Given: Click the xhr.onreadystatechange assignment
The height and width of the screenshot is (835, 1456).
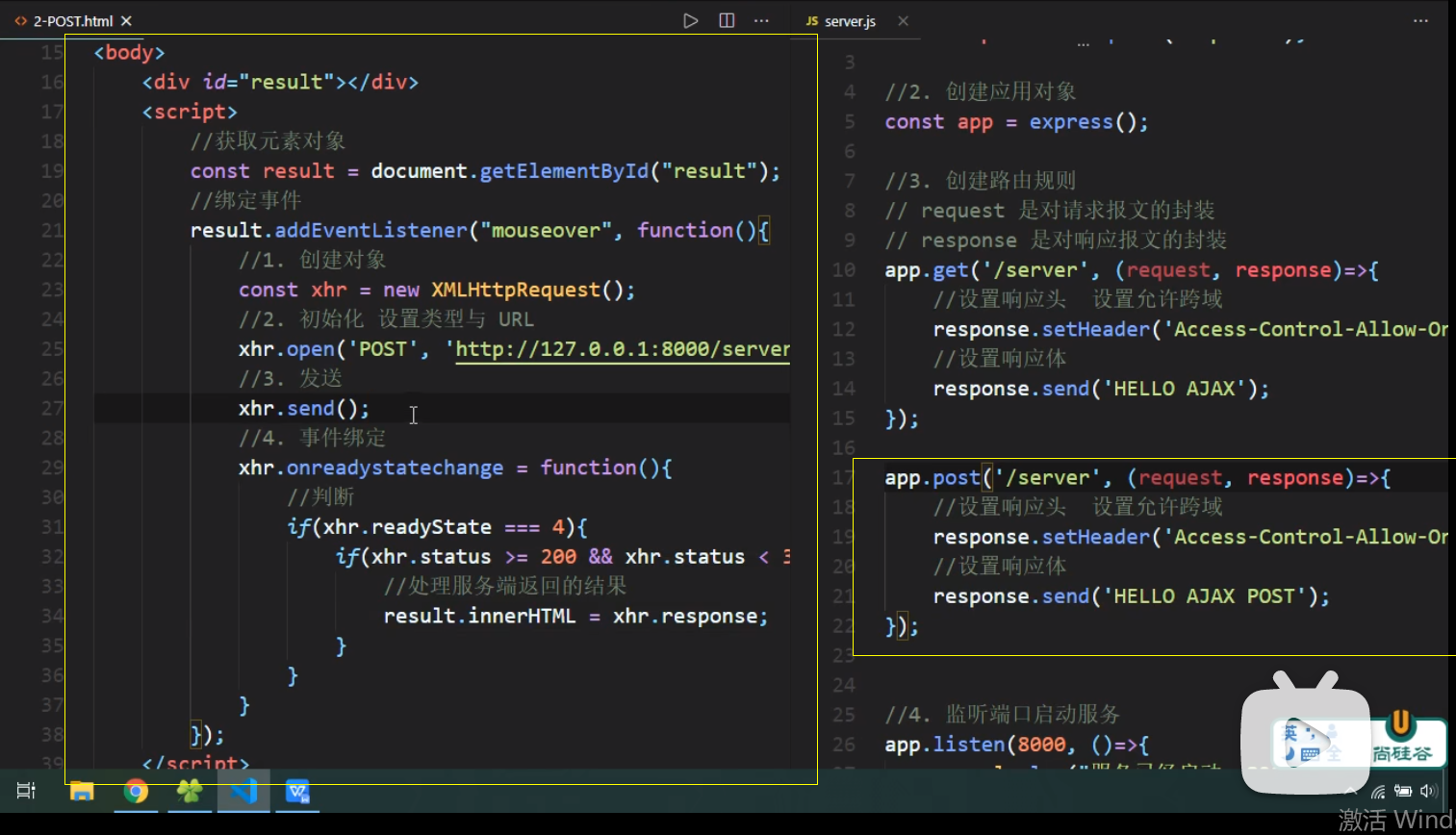Looking at the screenshot, I should coord(455,468).
